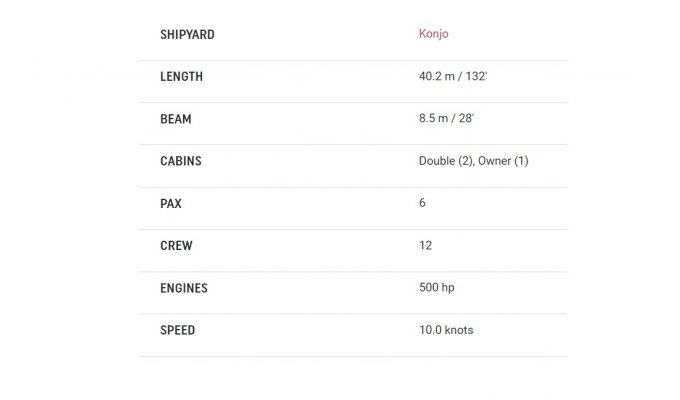
Task: Select the 500 hp engines value
Action: (x=437, y=288)
